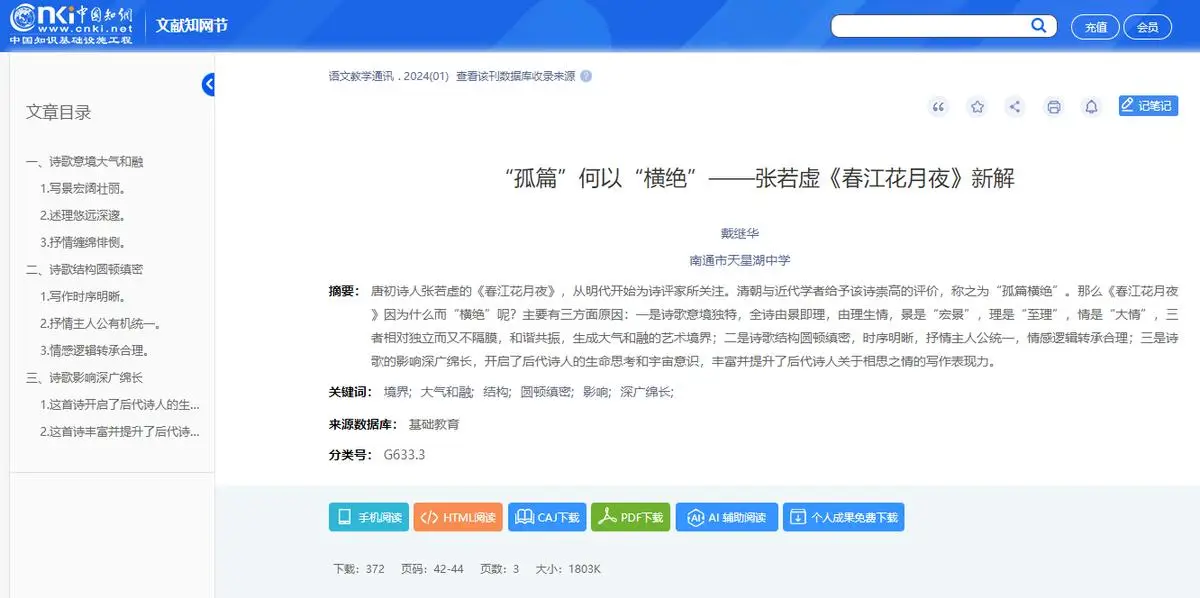The height and width of the screenshot is (598, 1200).
Task: Click author link 戴继华
Action: click(740, 233)
